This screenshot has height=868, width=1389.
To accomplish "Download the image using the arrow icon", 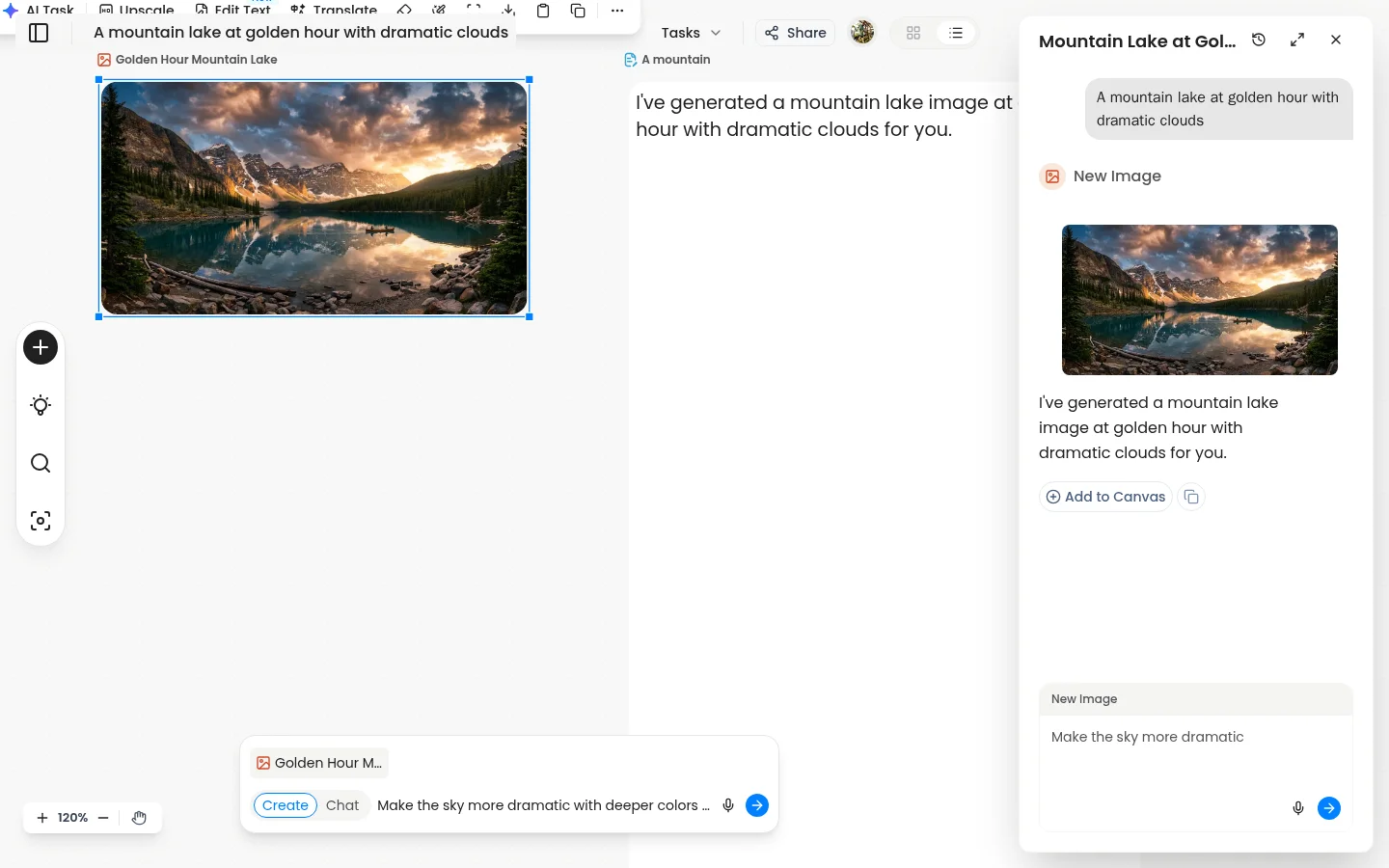I will [x=508, y=10].
